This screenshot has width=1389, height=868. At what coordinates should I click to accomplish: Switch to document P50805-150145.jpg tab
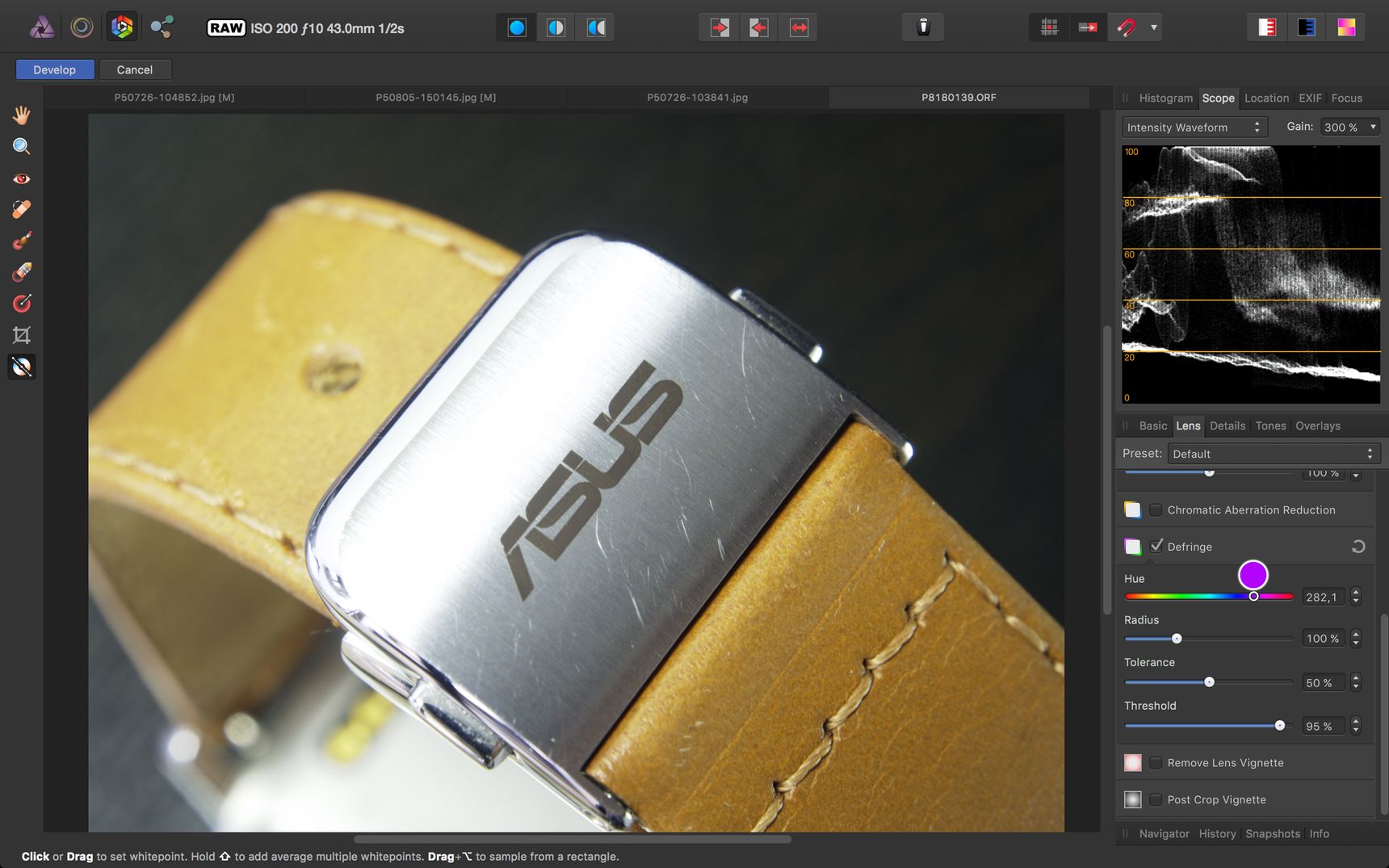tap(436, 97)
